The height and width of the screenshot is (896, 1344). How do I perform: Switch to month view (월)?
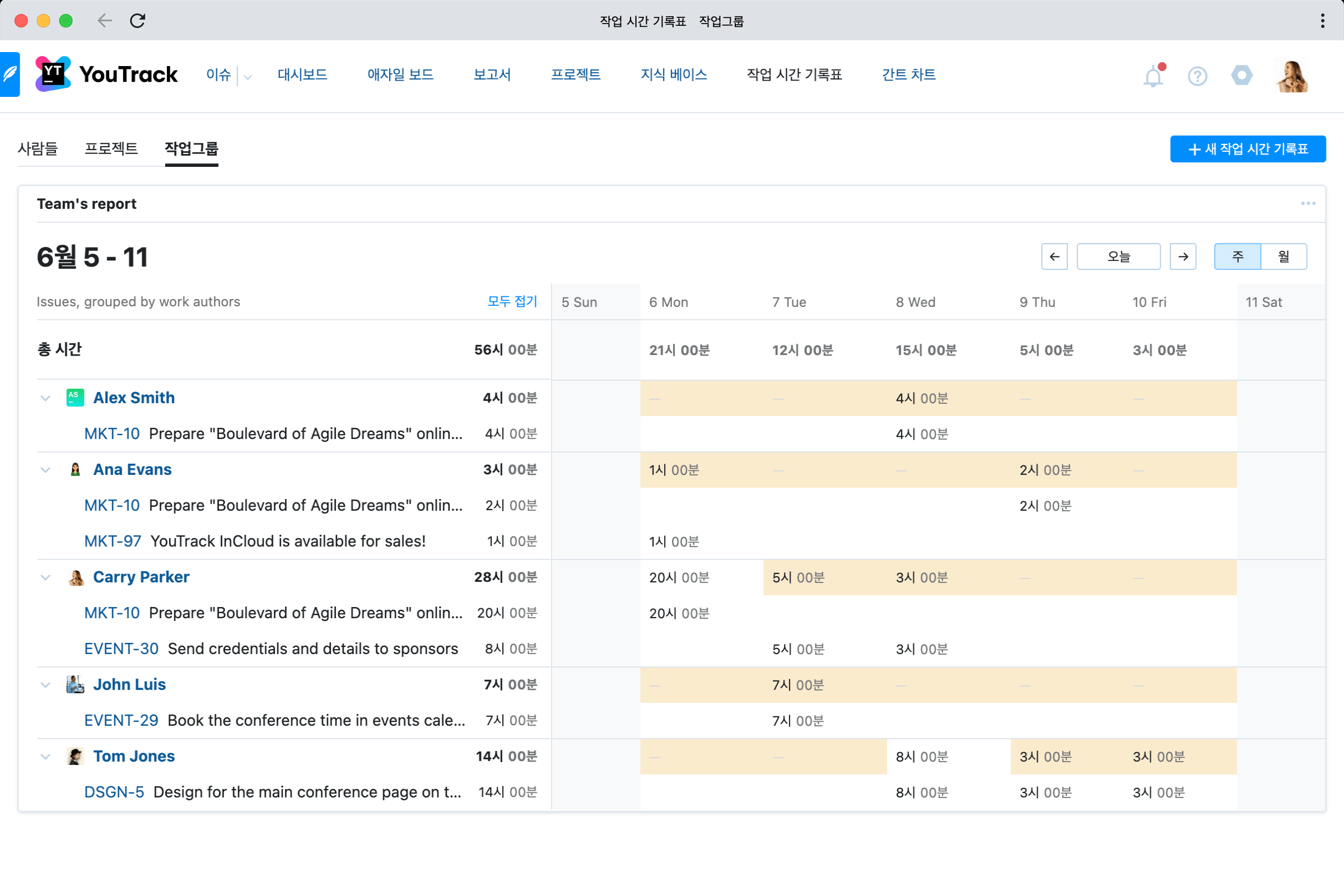pyautogui.click(x=1284, y=256)
